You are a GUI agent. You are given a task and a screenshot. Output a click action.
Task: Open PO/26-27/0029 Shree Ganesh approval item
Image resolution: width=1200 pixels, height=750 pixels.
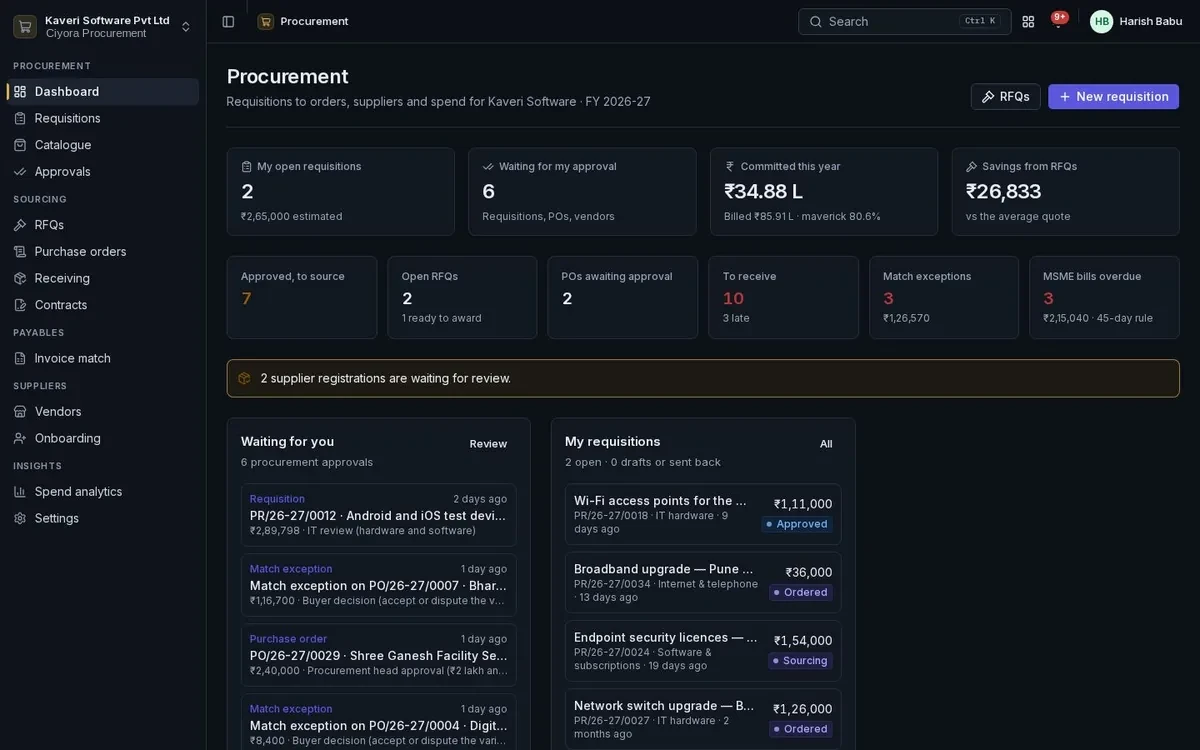pos(378,655)
